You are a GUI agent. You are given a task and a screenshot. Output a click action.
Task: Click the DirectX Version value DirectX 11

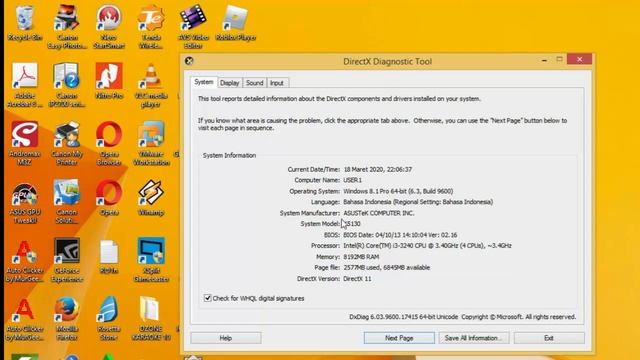[357, 279]
